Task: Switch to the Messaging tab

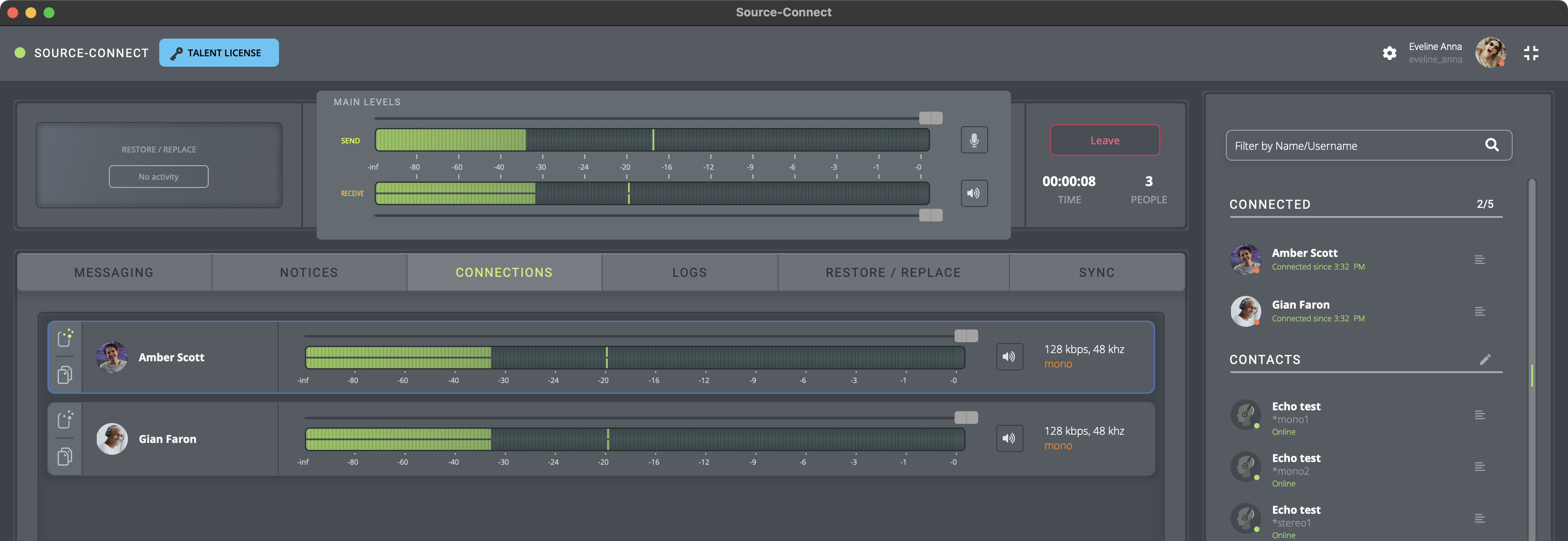Action: click(114, 272)
